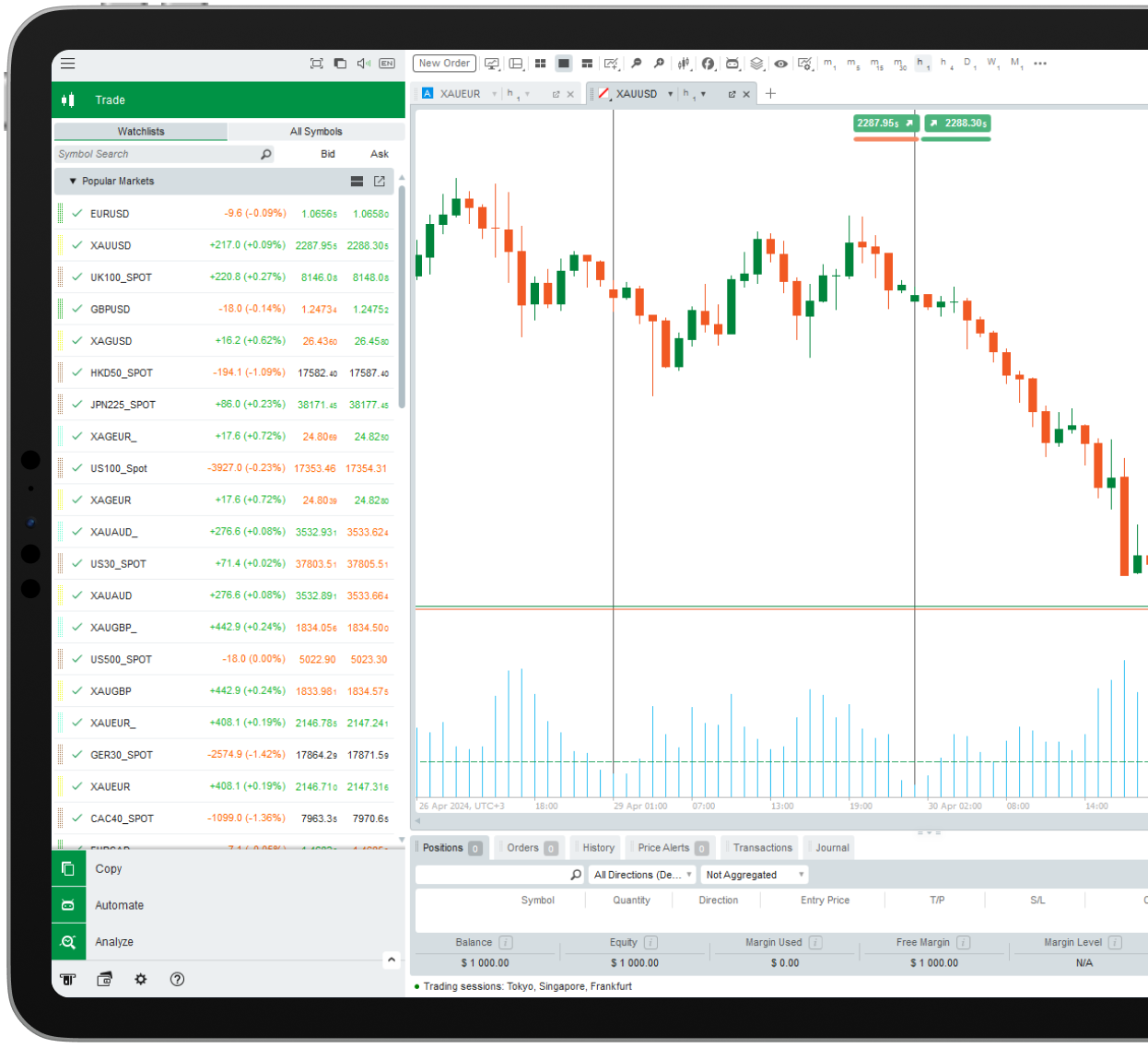The width and height of the screenshot is (1148, 1048).
Task: Collapse the Popular Markets watchlist
Action: pos(73,182)
